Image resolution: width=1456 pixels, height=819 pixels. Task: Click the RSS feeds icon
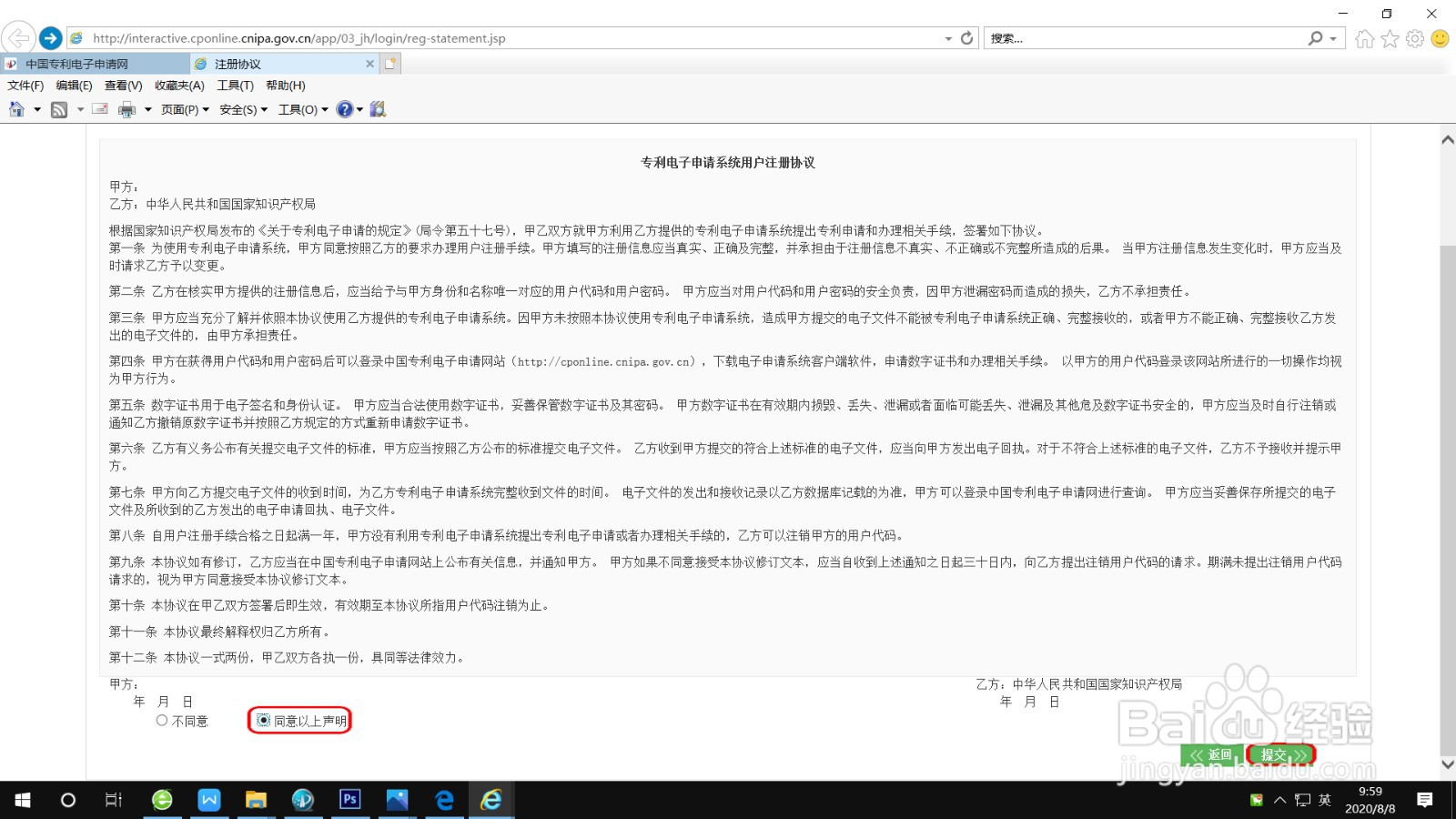coord(57,108)
